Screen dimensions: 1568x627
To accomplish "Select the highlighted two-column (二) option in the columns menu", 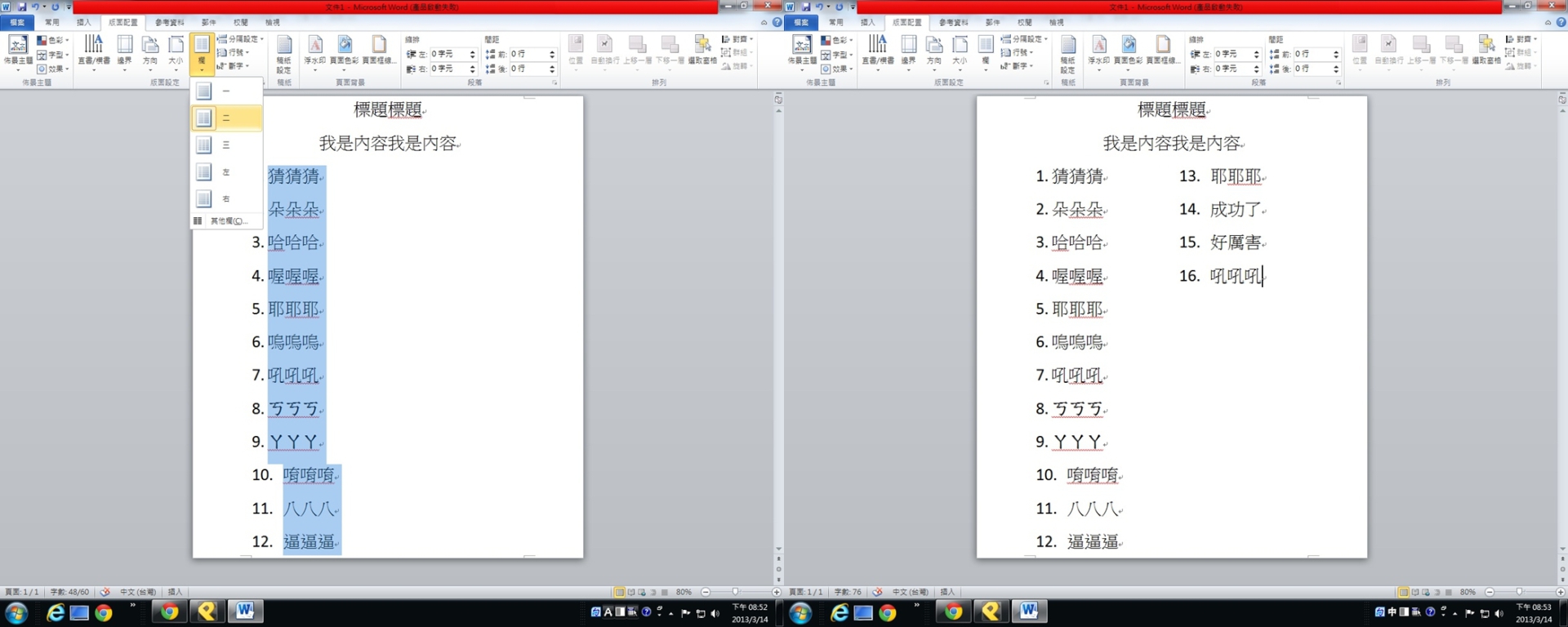I will (226, 118).
